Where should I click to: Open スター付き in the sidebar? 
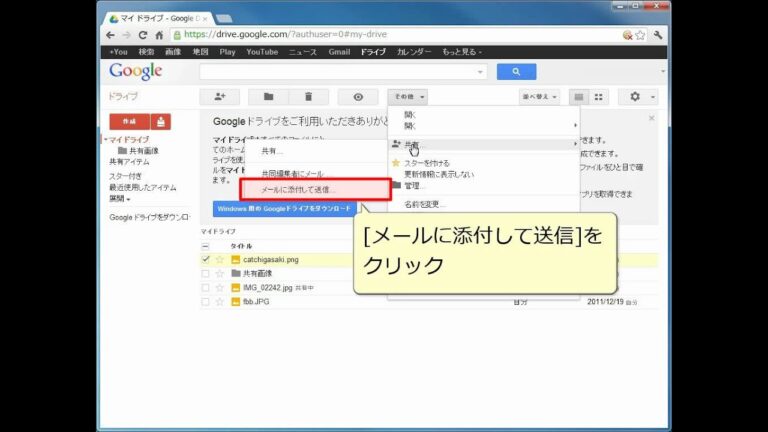pos(125,176)
